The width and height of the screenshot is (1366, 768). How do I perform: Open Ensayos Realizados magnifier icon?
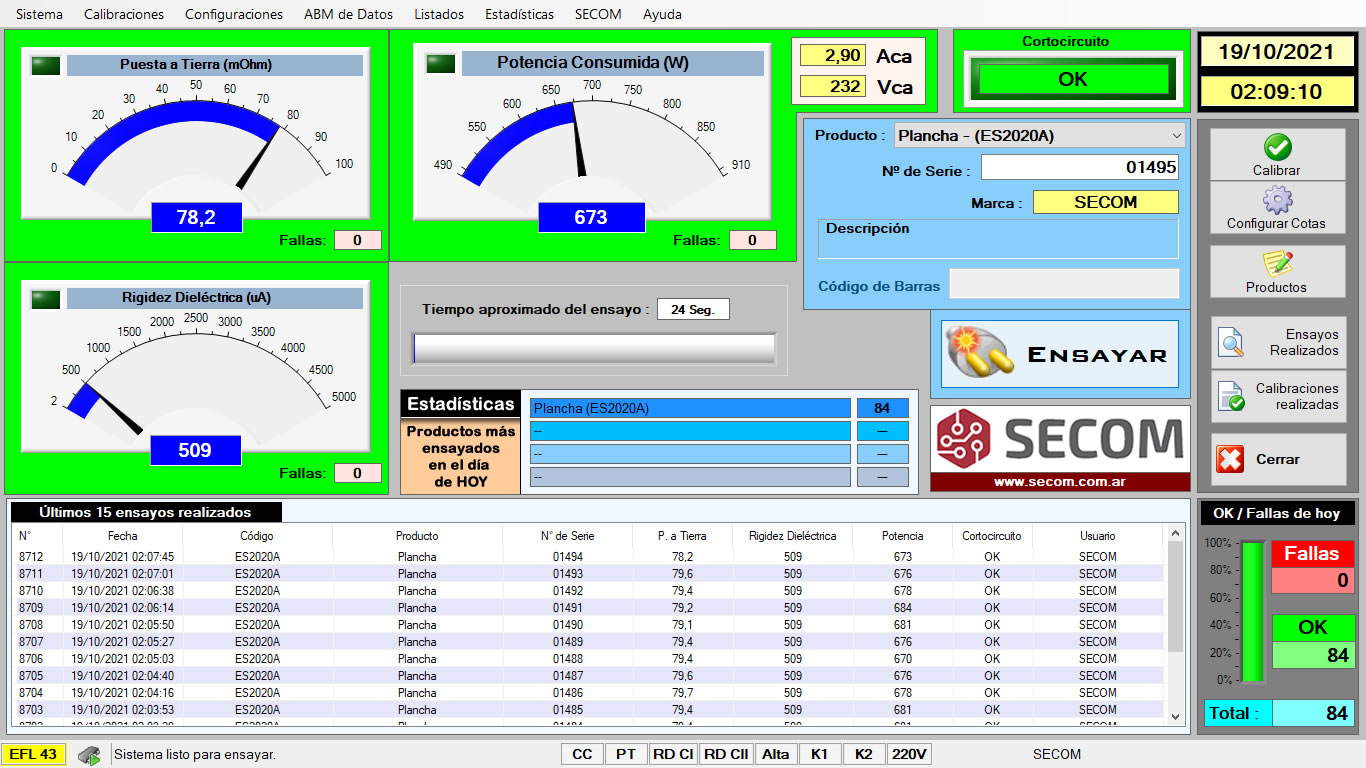1231,343
